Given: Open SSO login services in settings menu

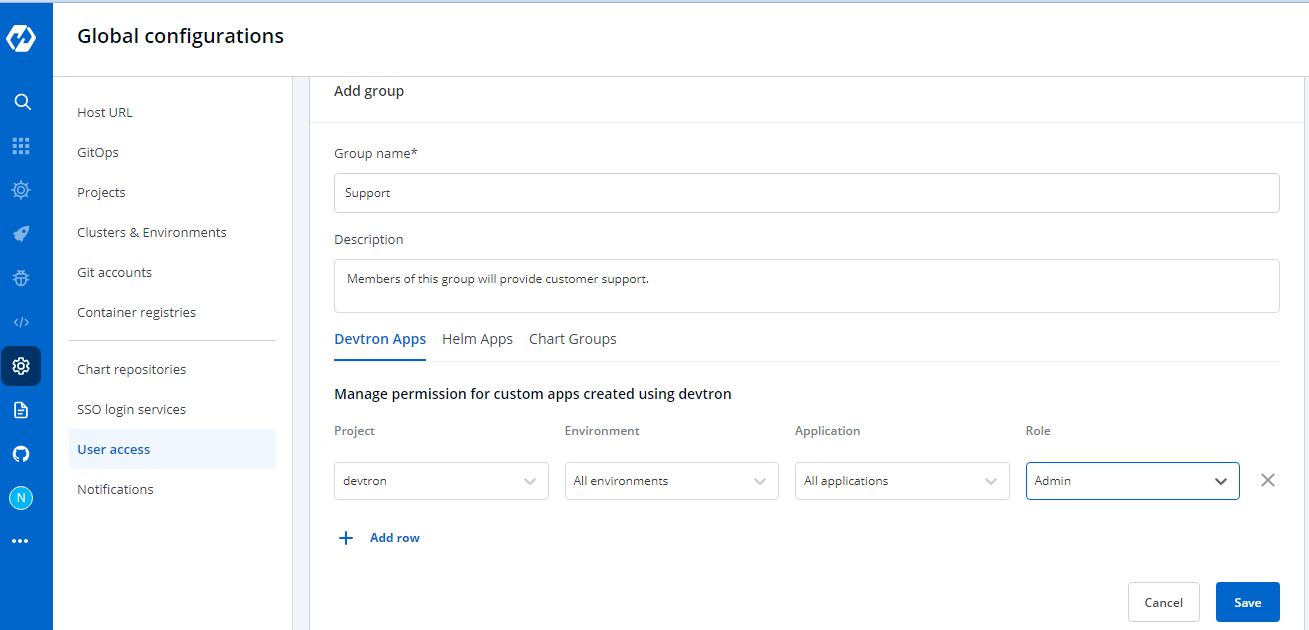Looking at the screenshot, I should coord(131,409).
